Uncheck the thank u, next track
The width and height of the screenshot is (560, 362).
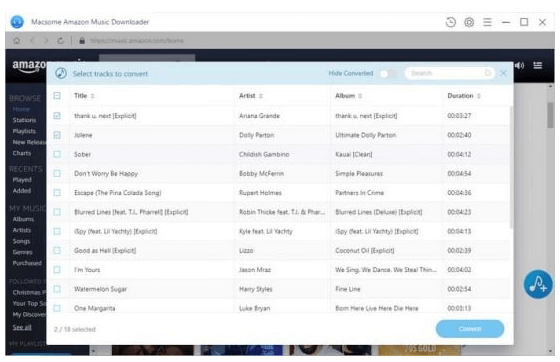(x=57, y=115)
